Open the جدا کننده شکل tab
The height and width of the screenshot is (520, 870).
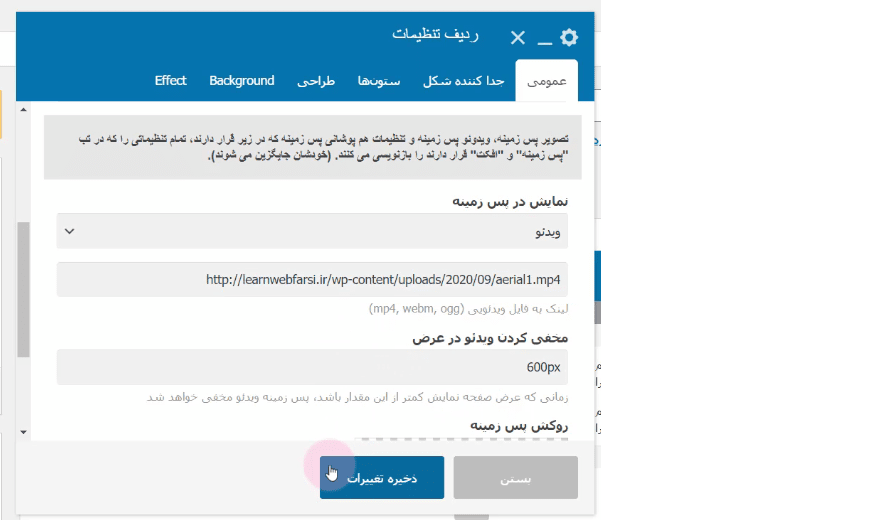click(x=464, y=81)
